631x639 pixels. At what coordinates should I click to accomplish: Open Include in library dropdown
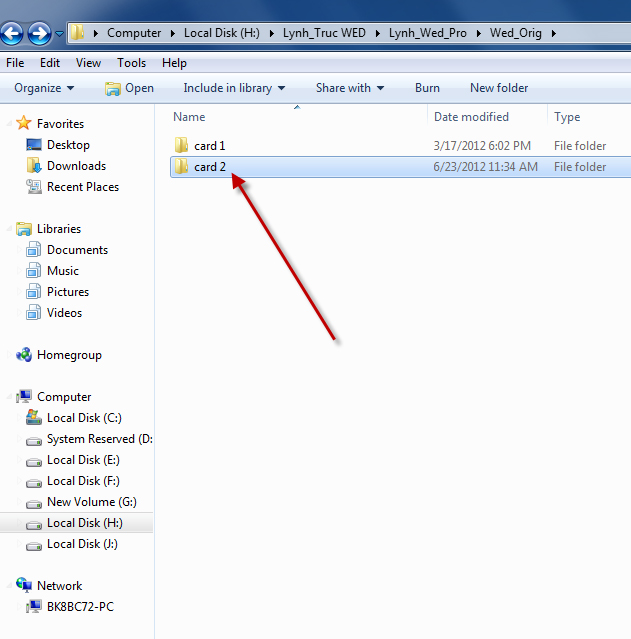pos(234,88)
